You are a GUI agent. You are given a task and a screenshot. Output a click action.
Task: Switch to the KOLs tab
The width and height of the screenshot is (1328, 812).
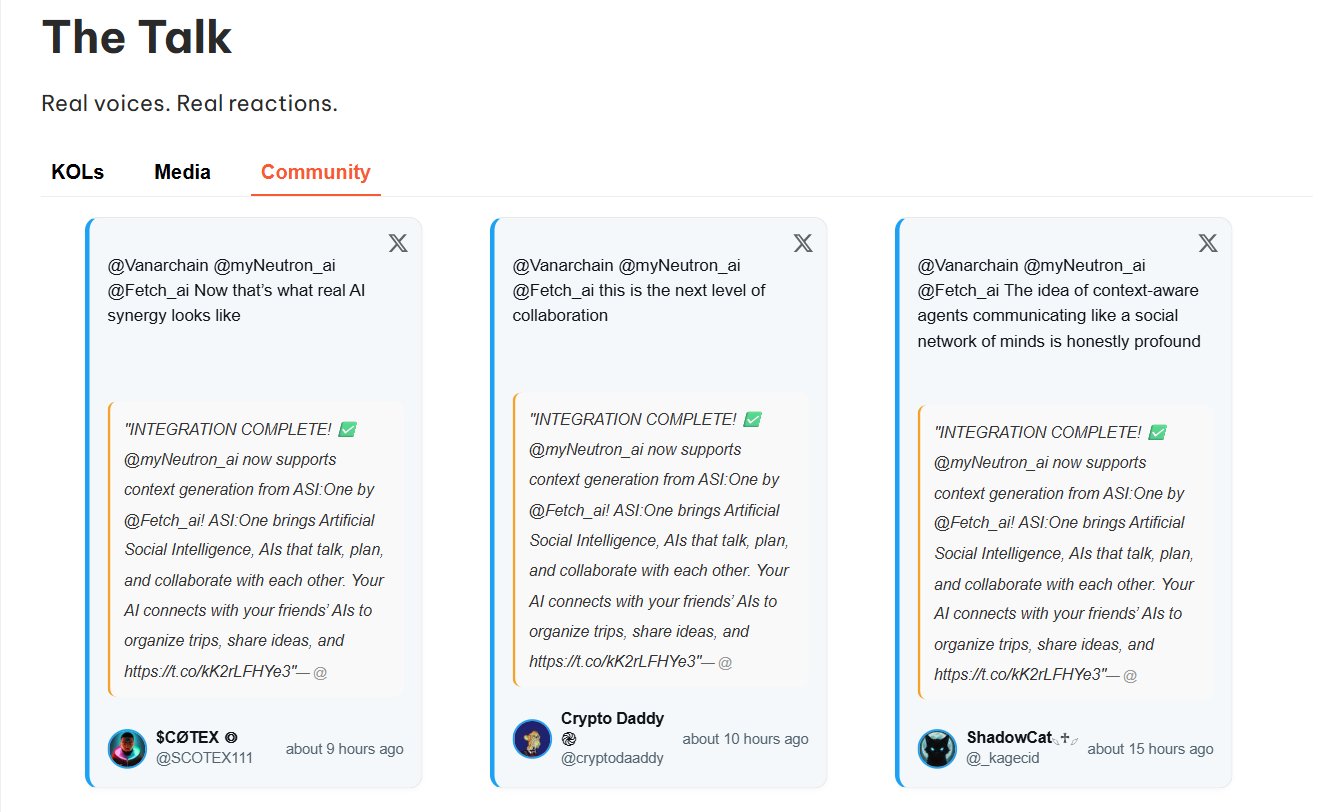click(x=77, y=172)
